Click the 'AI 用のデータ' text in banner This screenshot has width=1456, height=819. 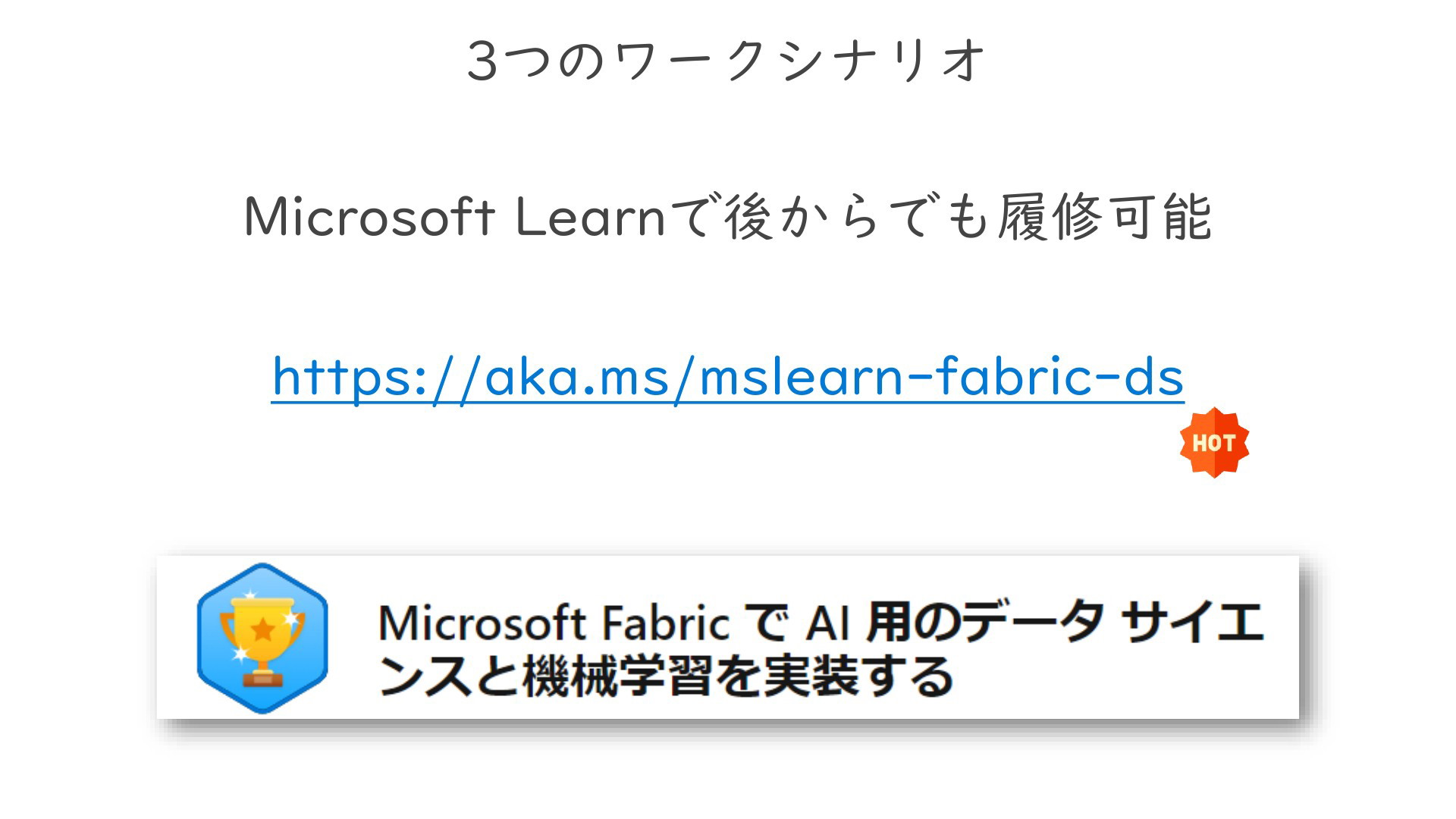[x=955, y=623]
